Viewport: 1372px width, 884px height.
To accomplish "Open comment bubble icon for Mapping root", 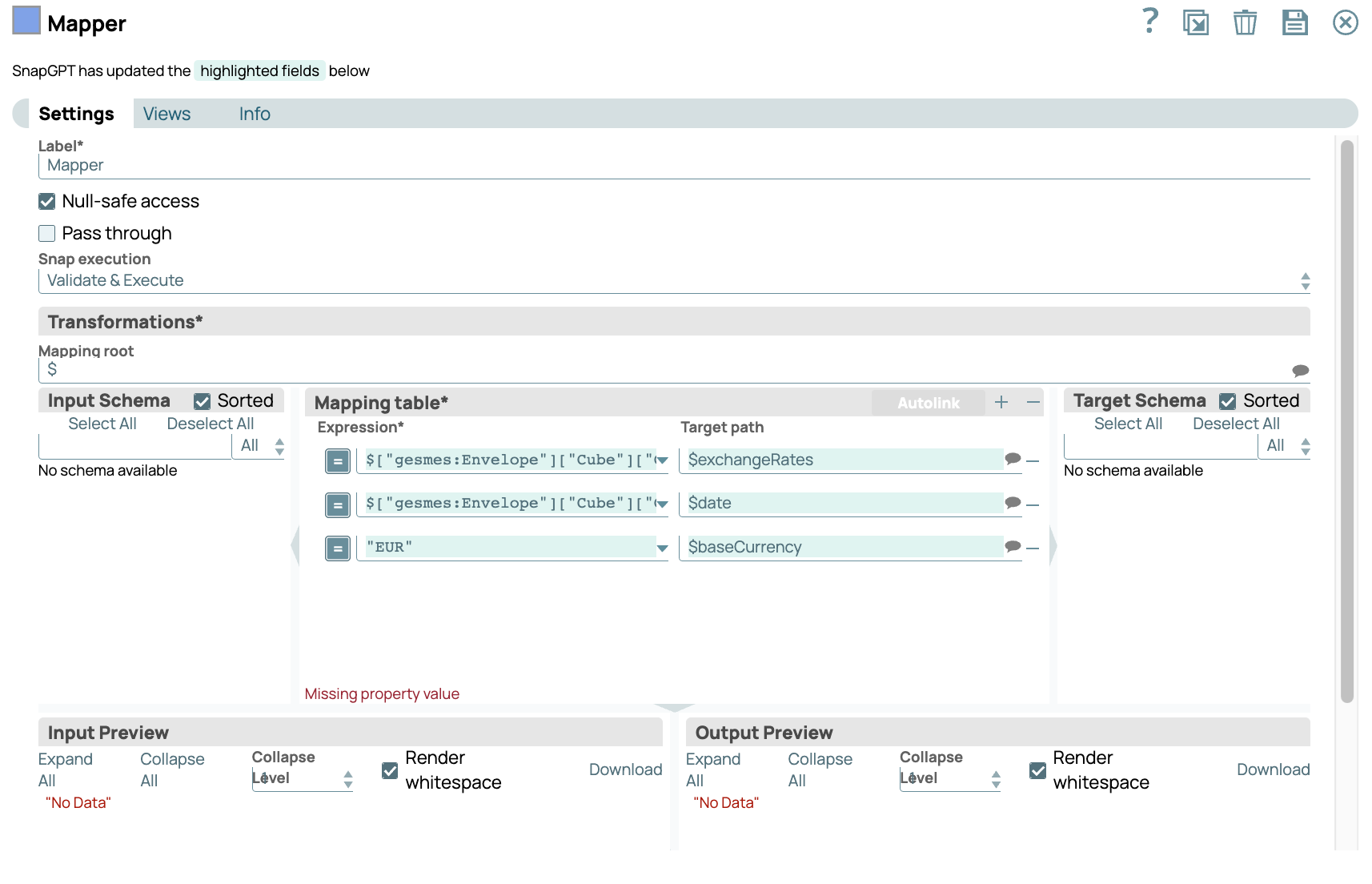I will [1300, 370].
